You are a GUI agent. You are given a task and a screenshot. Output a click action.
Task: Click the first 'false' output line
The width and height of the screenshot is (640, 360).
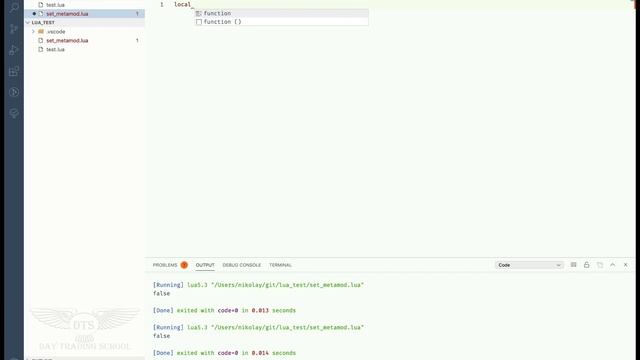[161, 293]
